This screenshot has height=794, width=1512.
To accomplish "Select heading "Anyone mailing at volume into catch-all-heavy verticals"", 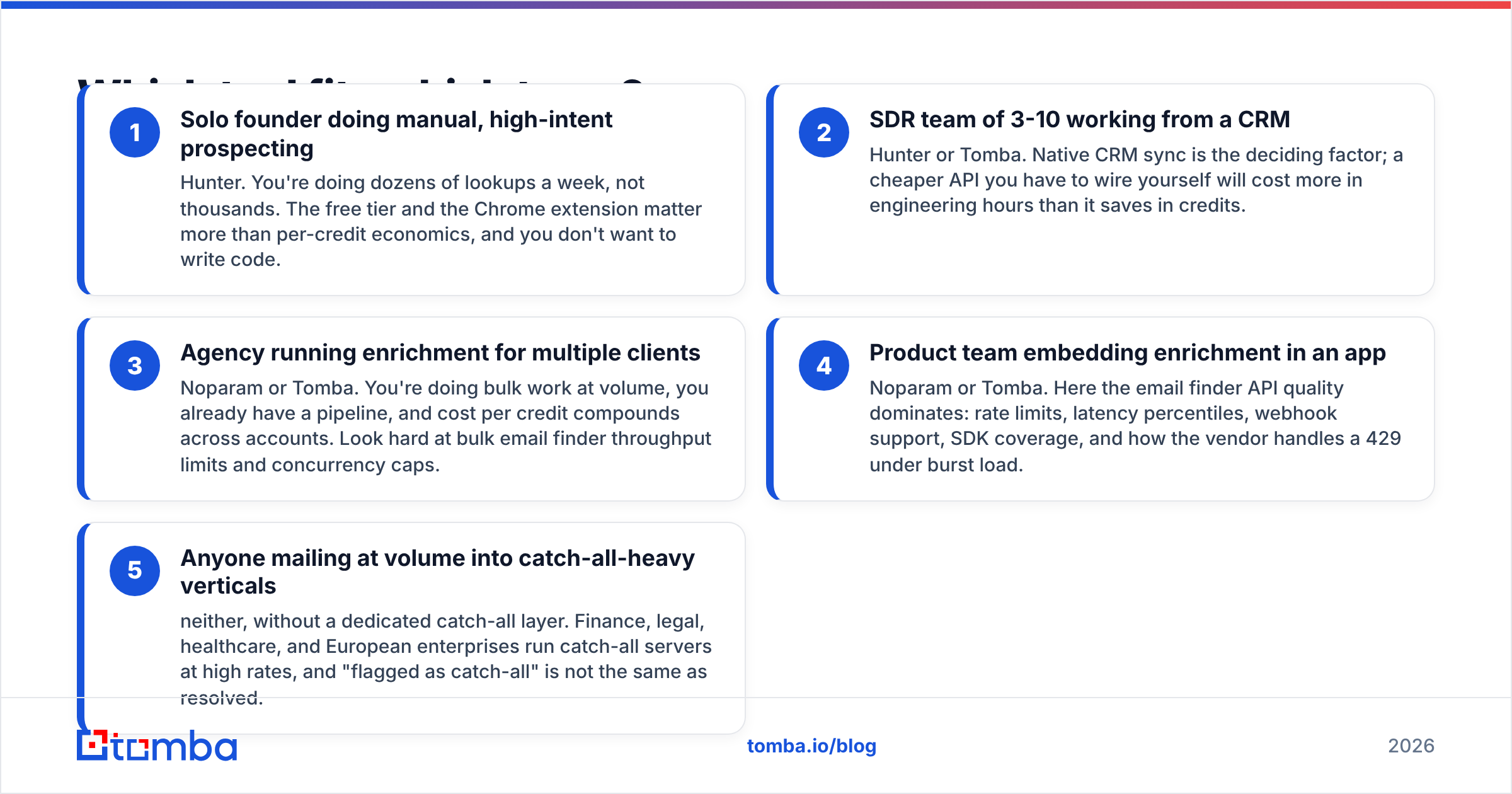I will pyautogui.click(x=438, y=572).
